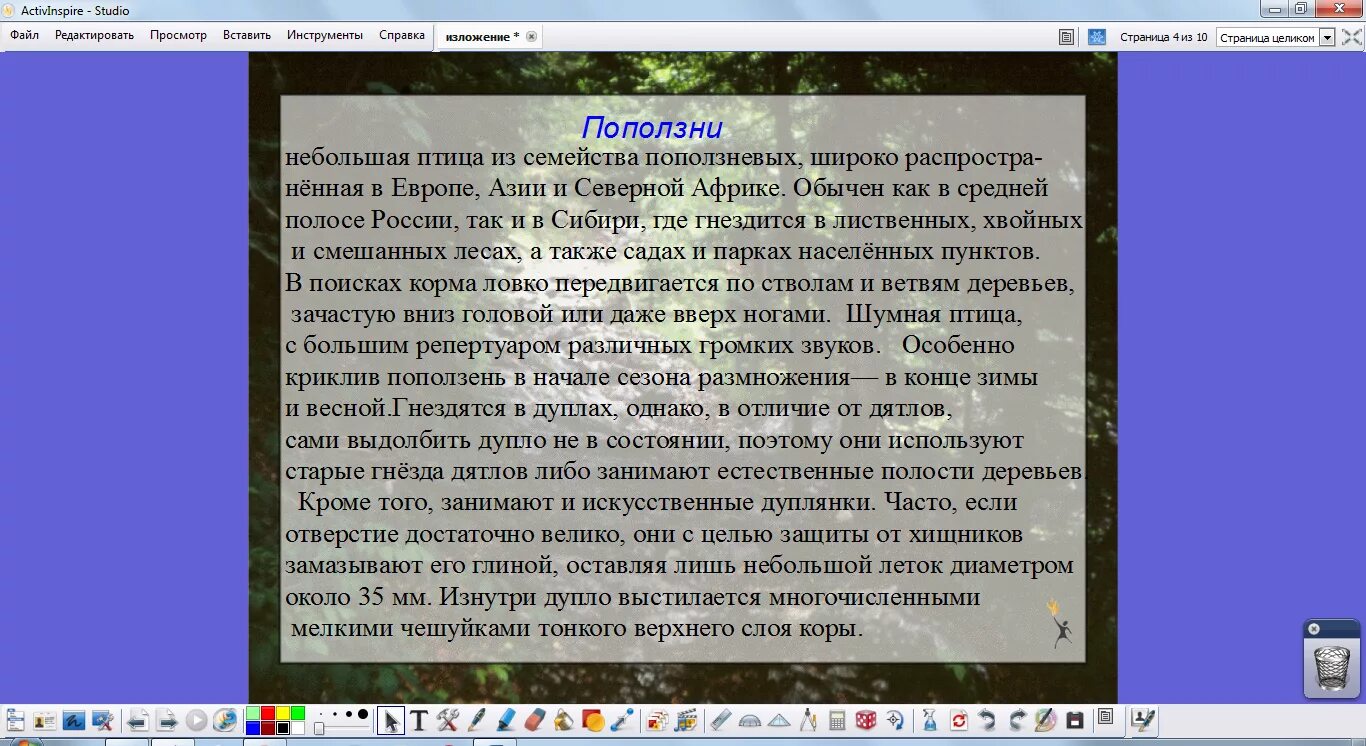Open the Редактировать menu
The image size is (1366, 746).
coord(94,35)
